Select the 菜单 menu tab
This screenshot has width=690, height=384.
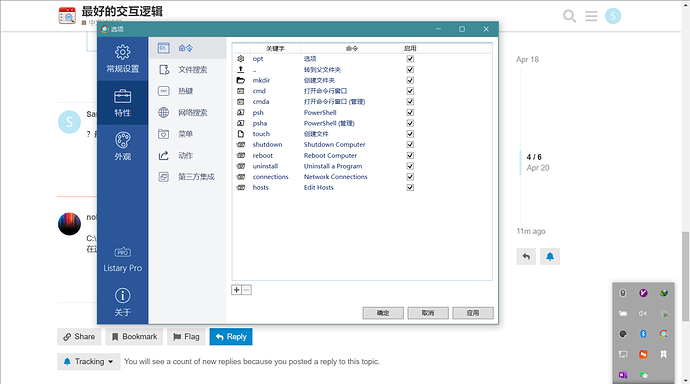(x=188, y=134)
